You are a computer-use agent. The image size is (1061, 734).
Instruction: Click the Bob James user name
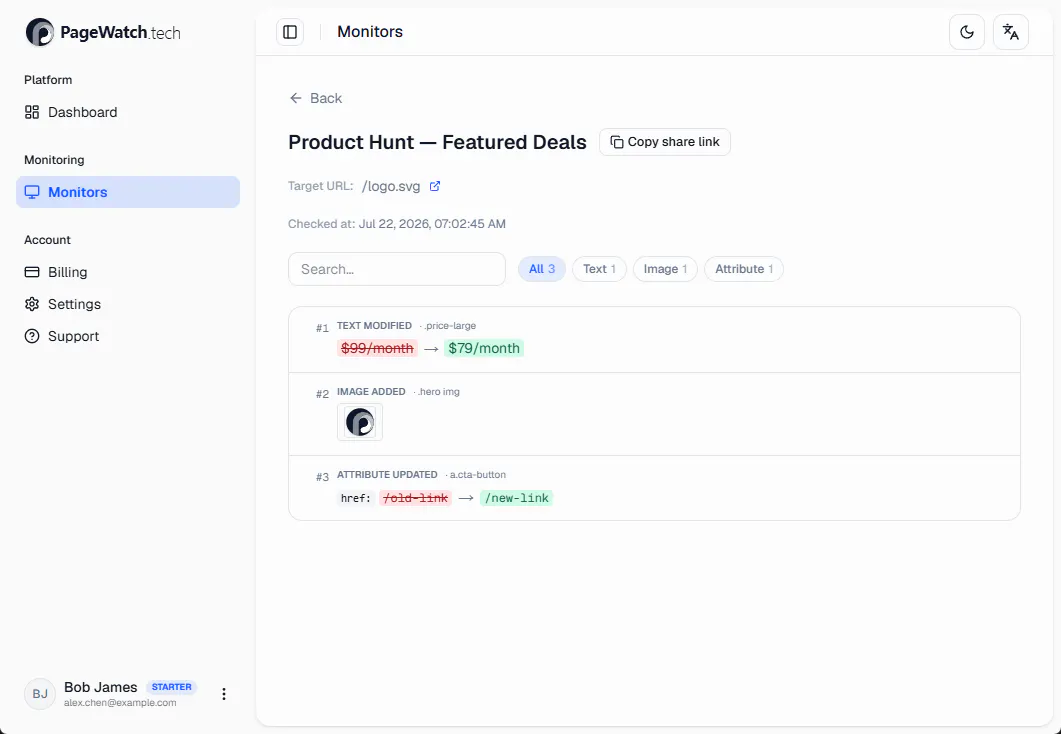(x=101, y=687)
